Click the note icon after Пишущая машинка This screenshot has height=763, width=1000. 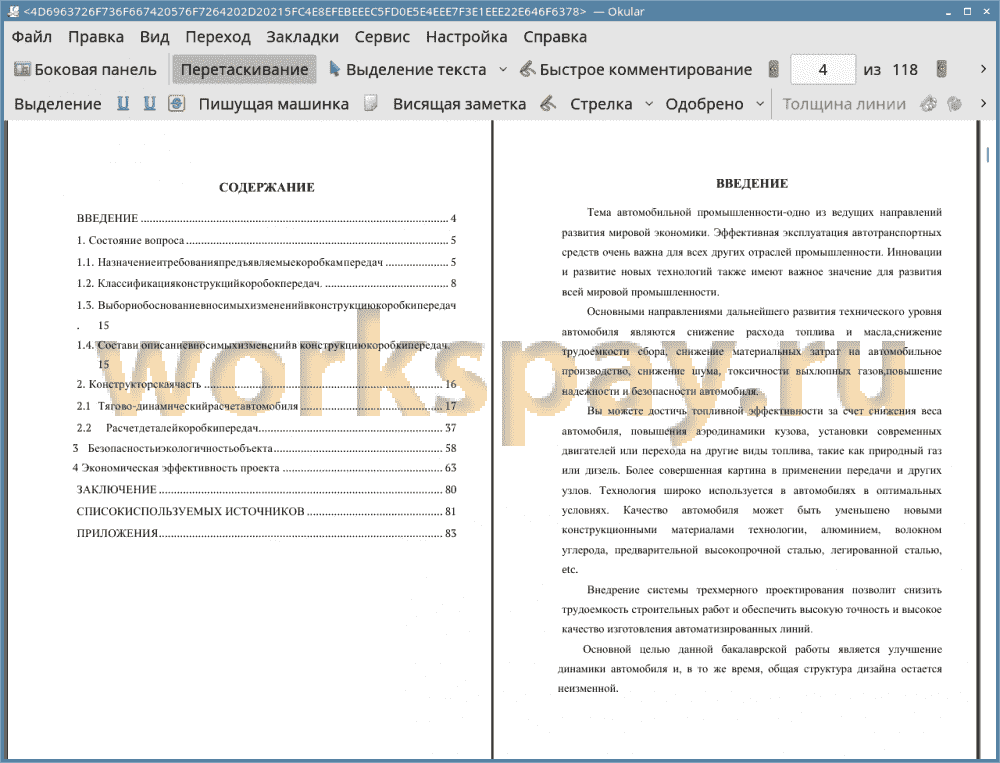tap(371, 103)
